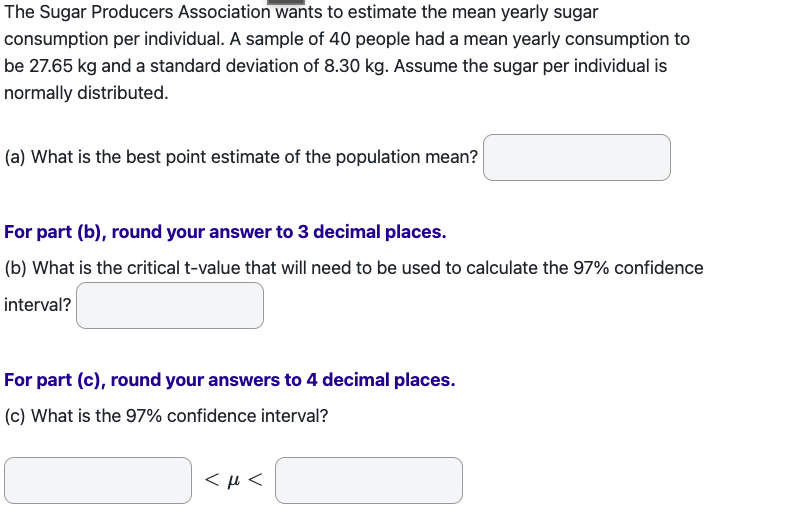Click "The Sugar Producers Association" opening text
This screenshot has width=801, height=517.
coord(137,12)
